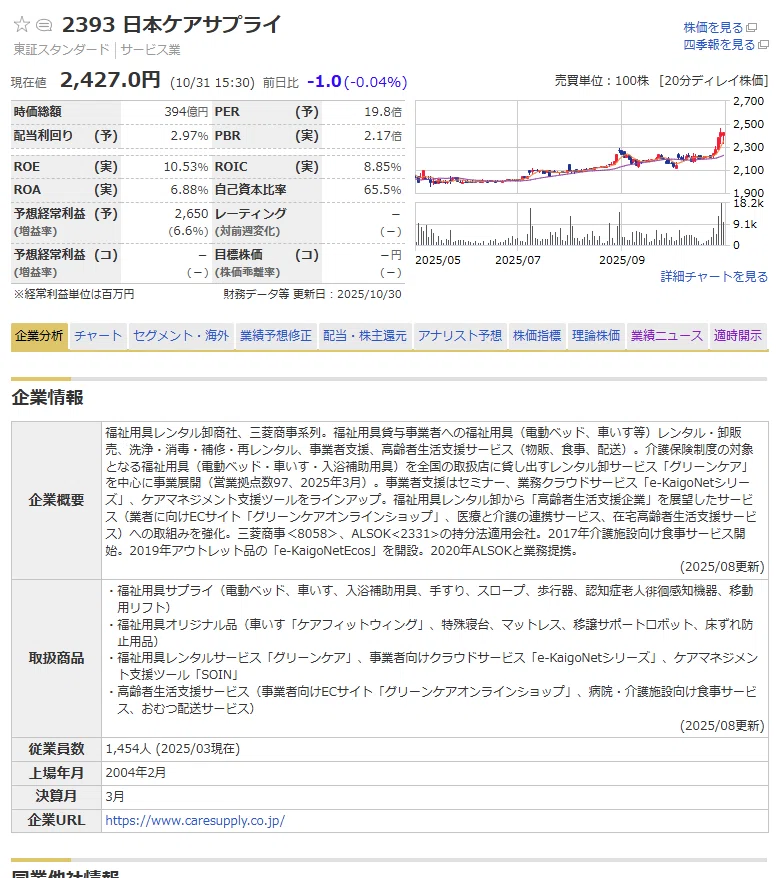Open the セグメント・海外 tab
Image resolution: width=777 pixels, height=878 pixels.
point(181,336)
